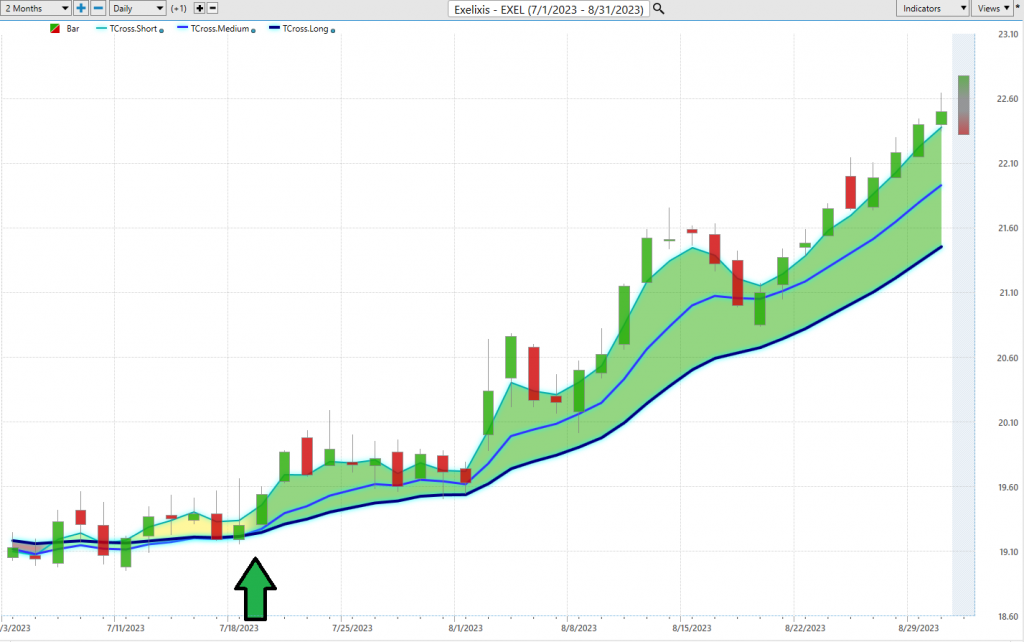1024x642 pixels.
Task: Click the 23.10 price axis label
Action: (1008, 34)
